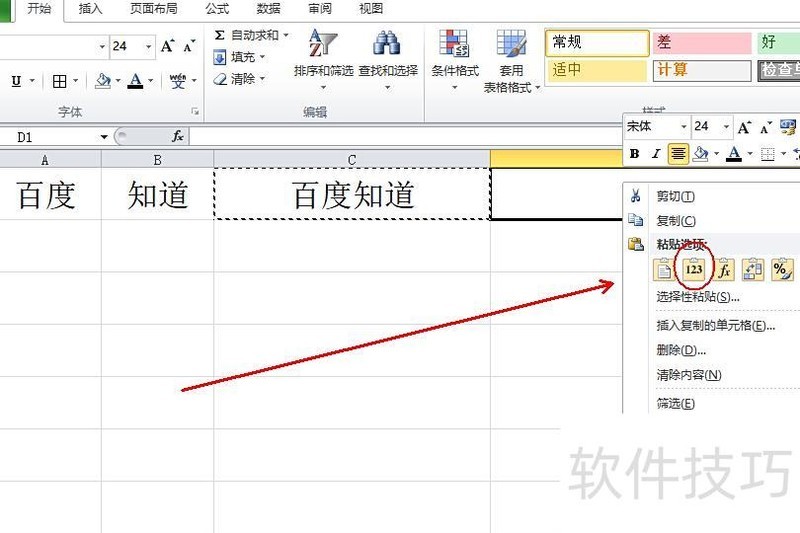Click in the formula bar input
This screenshot has height=533, width=800.
click(406, 137)
